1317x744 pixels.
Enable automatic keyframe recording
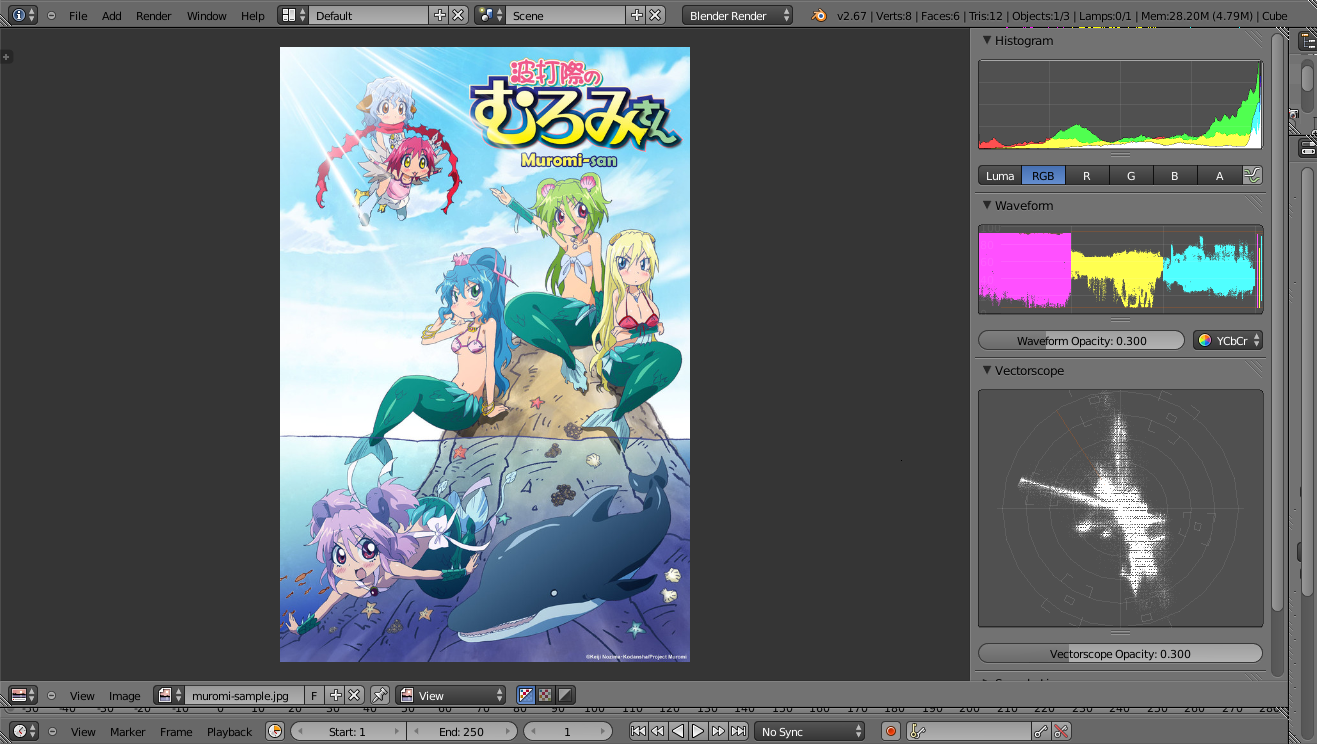(891, 731)
